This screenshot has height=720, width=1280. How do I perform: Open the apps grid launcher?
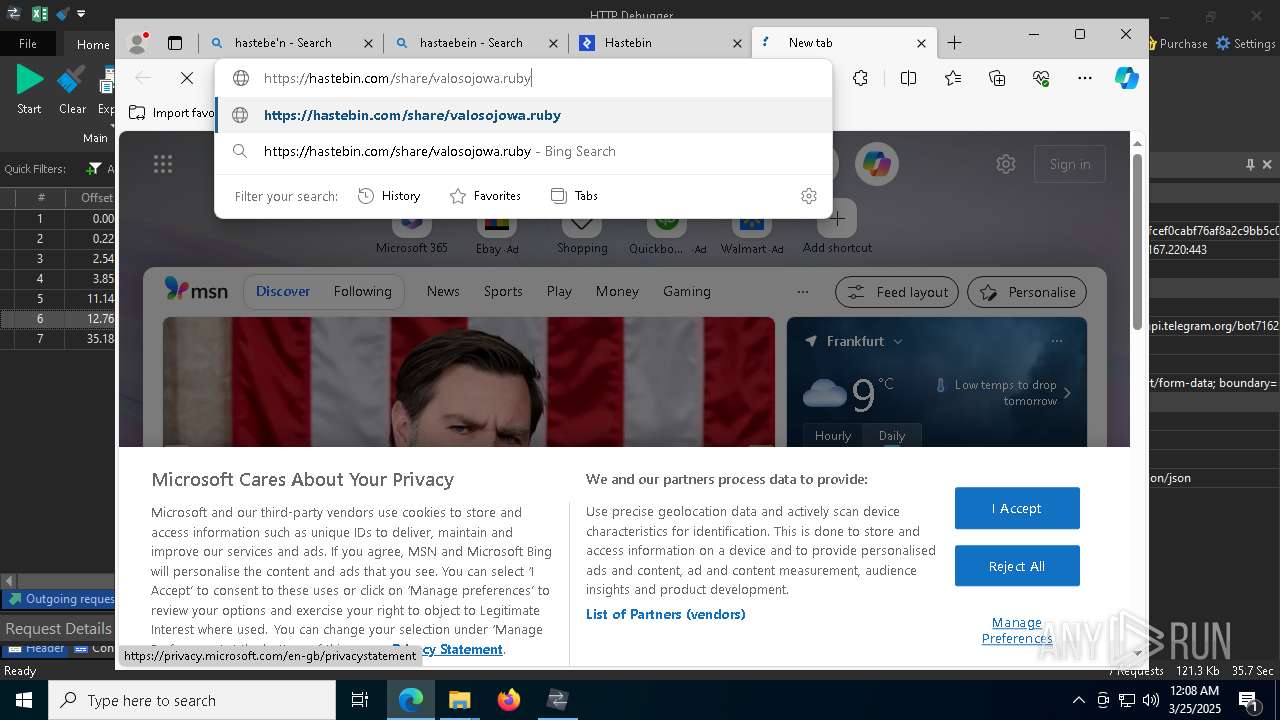tap(163, 164)
